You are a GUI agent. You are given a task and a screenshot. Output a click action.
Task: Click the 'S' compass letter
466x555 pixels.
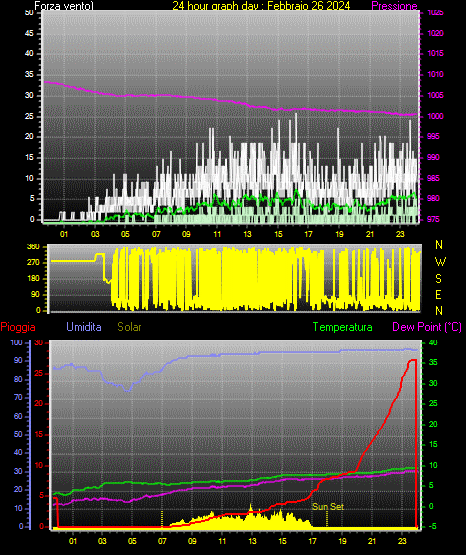438,279
